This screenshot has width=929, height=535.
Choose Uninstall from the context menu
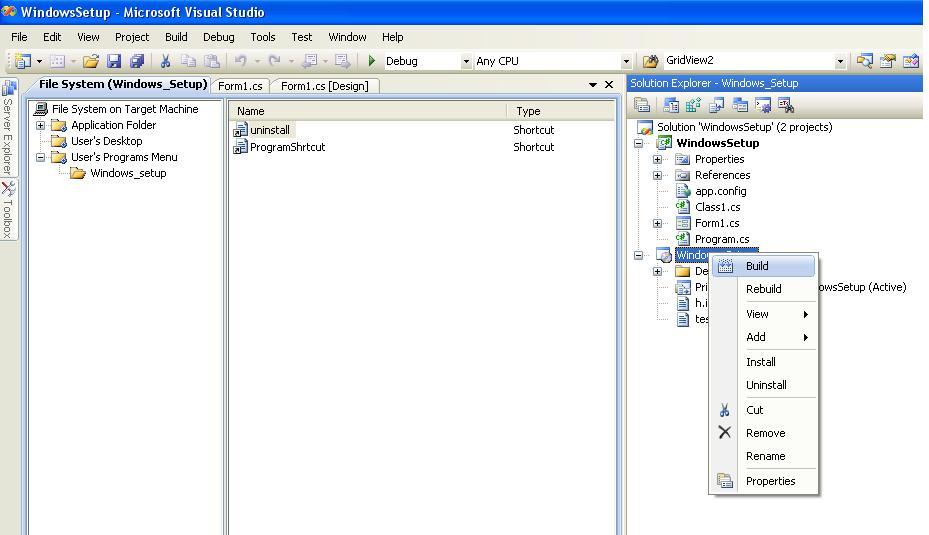[763, 385]
